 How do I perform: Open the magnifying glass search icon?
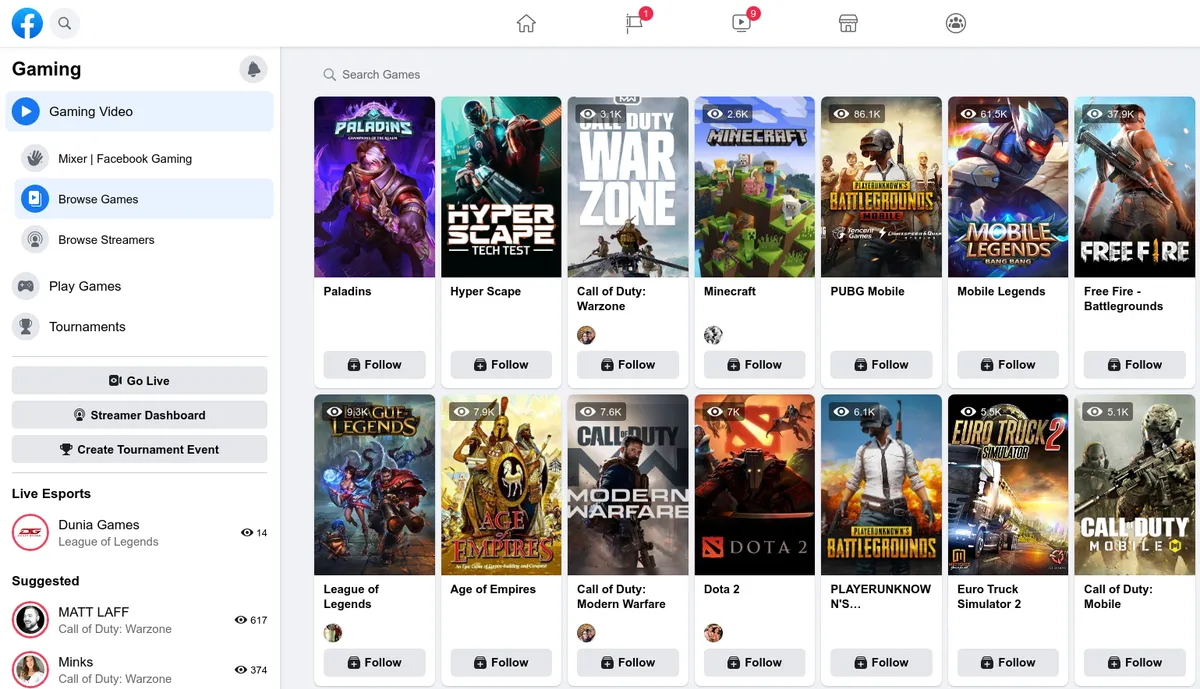pos(64,22)
